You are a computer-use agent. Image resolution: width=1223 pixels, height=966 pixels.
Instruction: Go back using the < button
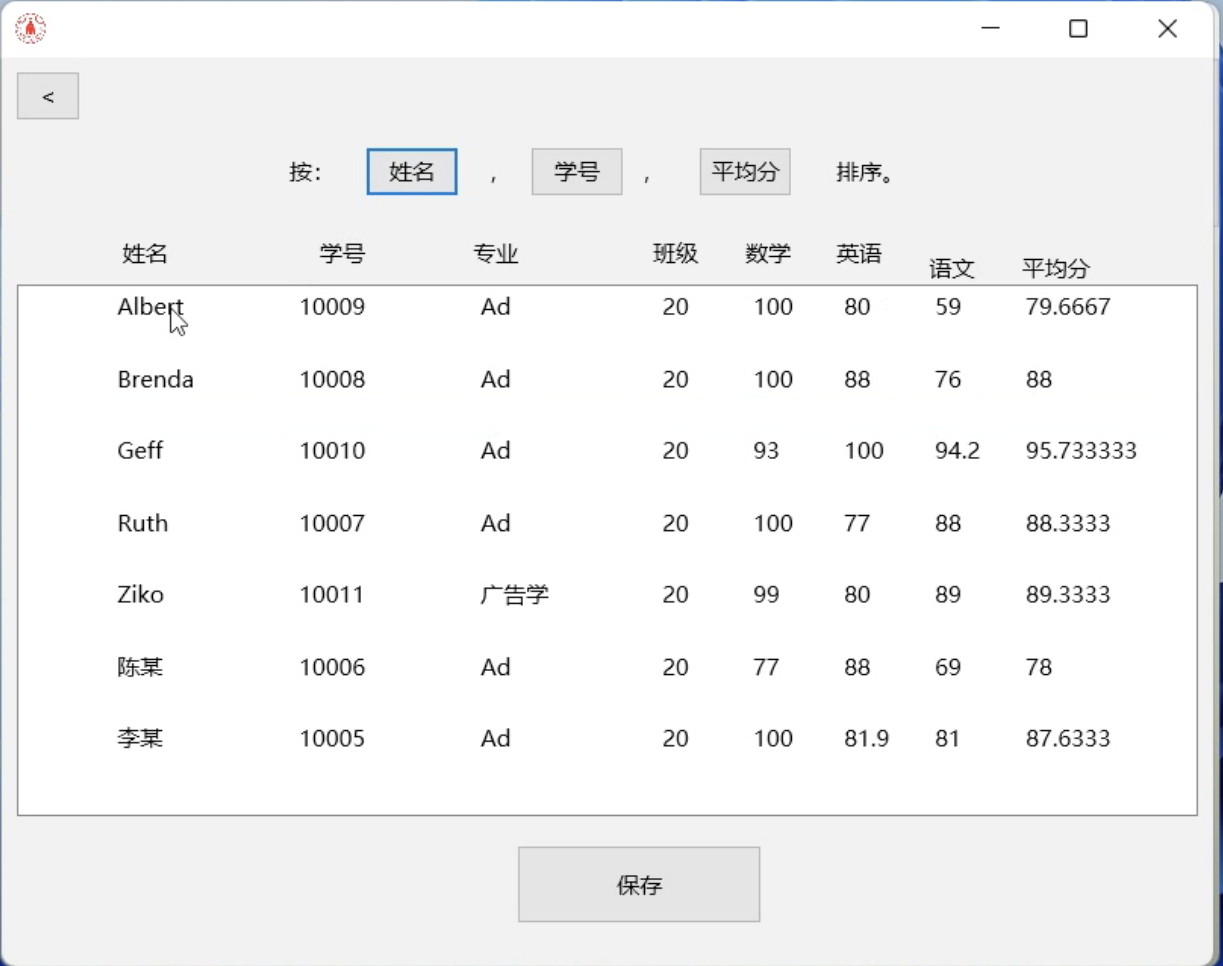pos(48,97)
